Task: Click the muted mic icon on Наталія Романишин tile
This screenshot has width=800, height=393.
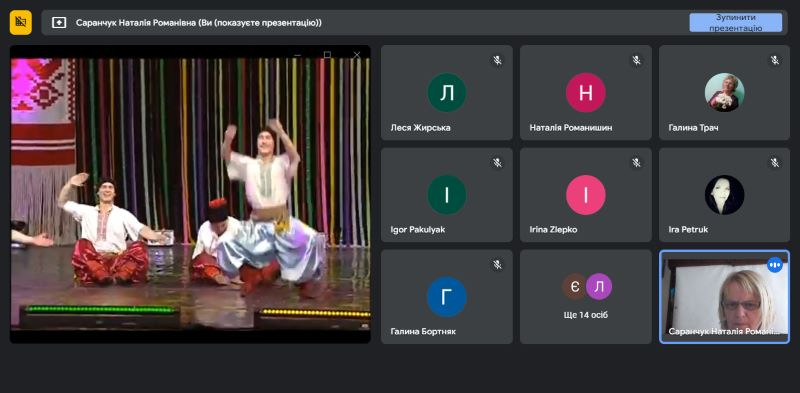Action: [636, 60]
